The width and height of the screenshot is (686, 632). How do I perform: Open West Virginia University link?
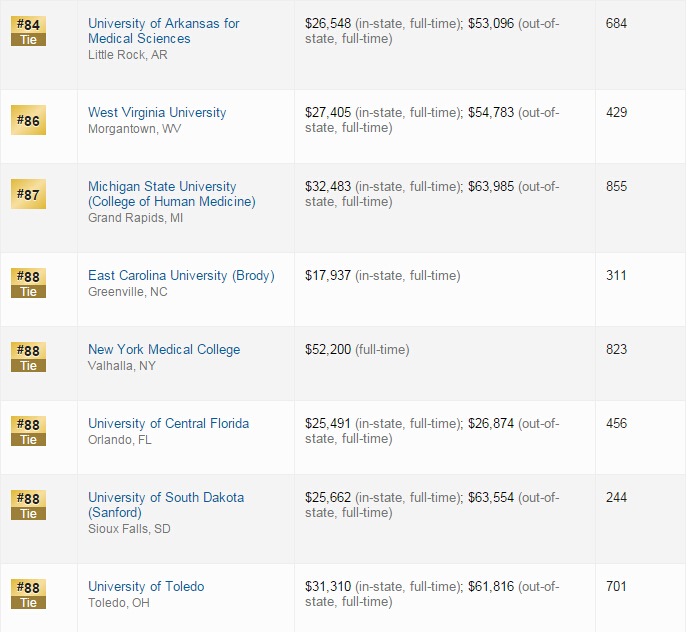point(157,112)
